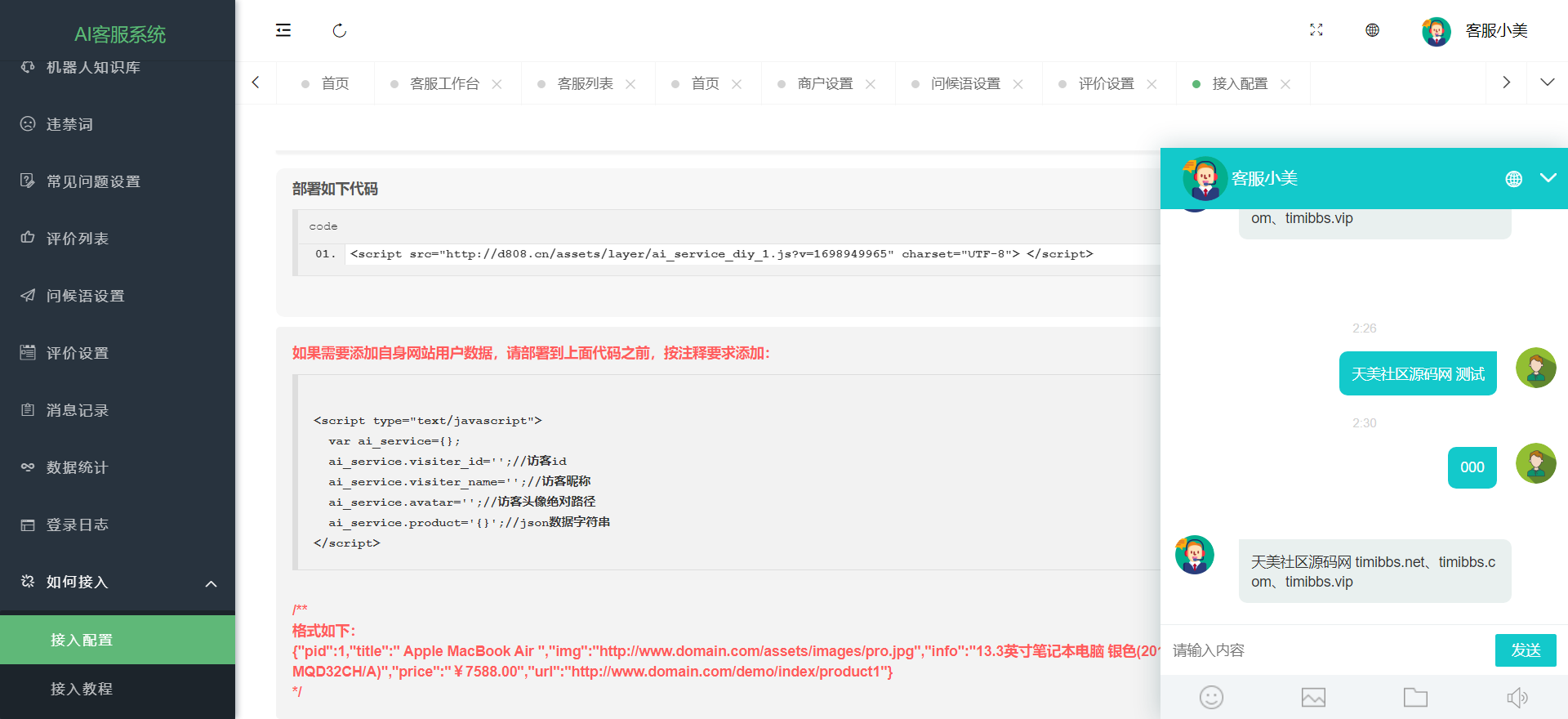Close the 评价设置 tab

click(x=1151, y=84)
